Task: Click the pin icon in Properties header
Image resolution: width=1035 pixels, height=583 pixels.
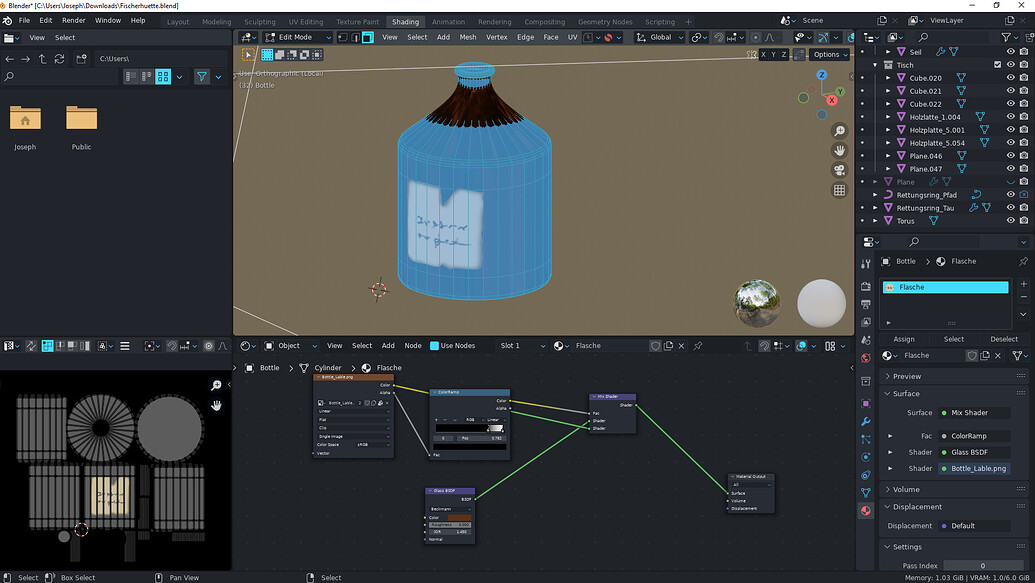Action: 1023,261
